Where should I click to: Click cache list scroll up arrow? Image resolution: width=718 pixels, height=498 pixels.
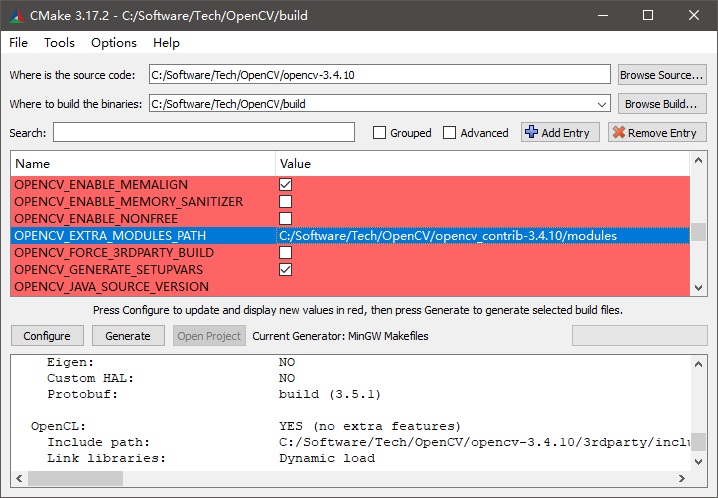pos(698,160)
